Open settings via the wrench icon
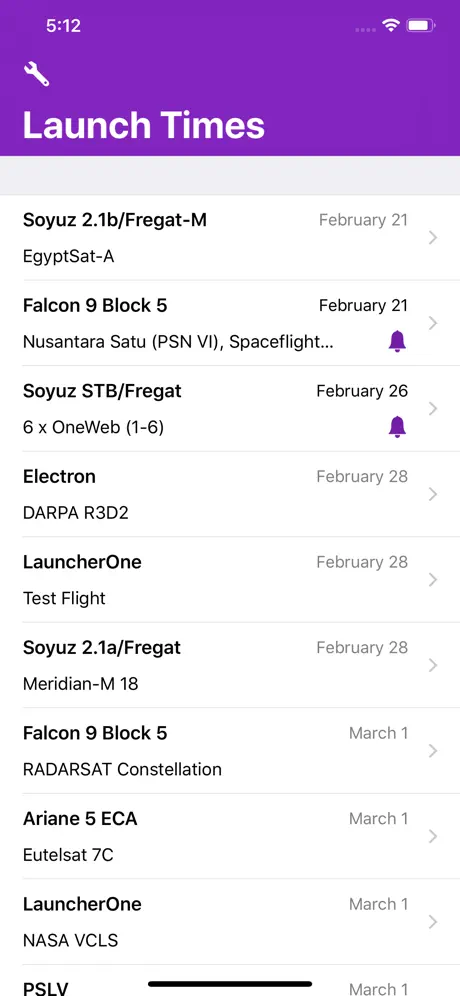Screen dimensions: 460x996 (x=36, y=74)
